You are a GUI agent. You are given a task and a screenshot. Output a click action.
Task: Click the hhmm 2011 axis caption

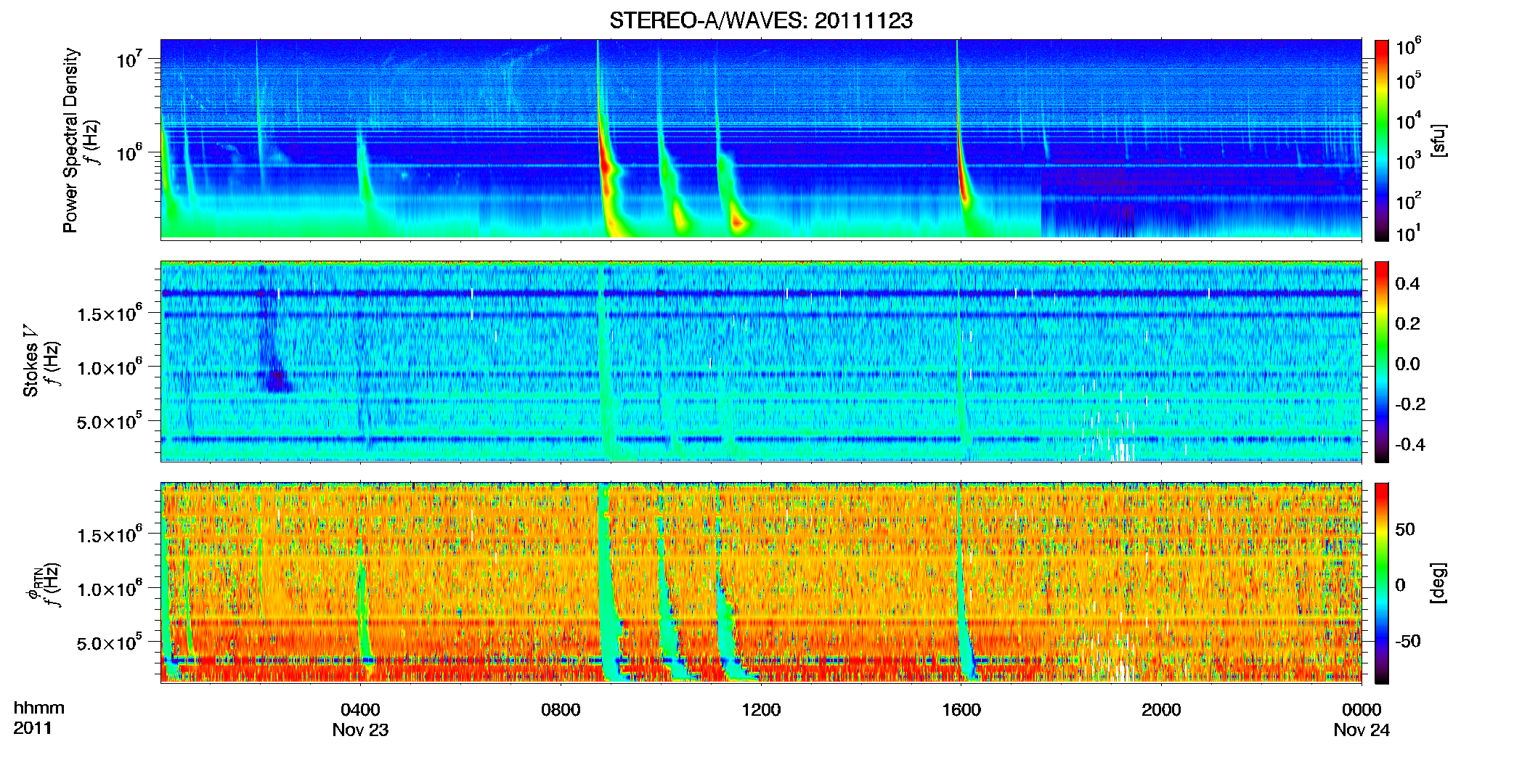(x=39, y=717)
